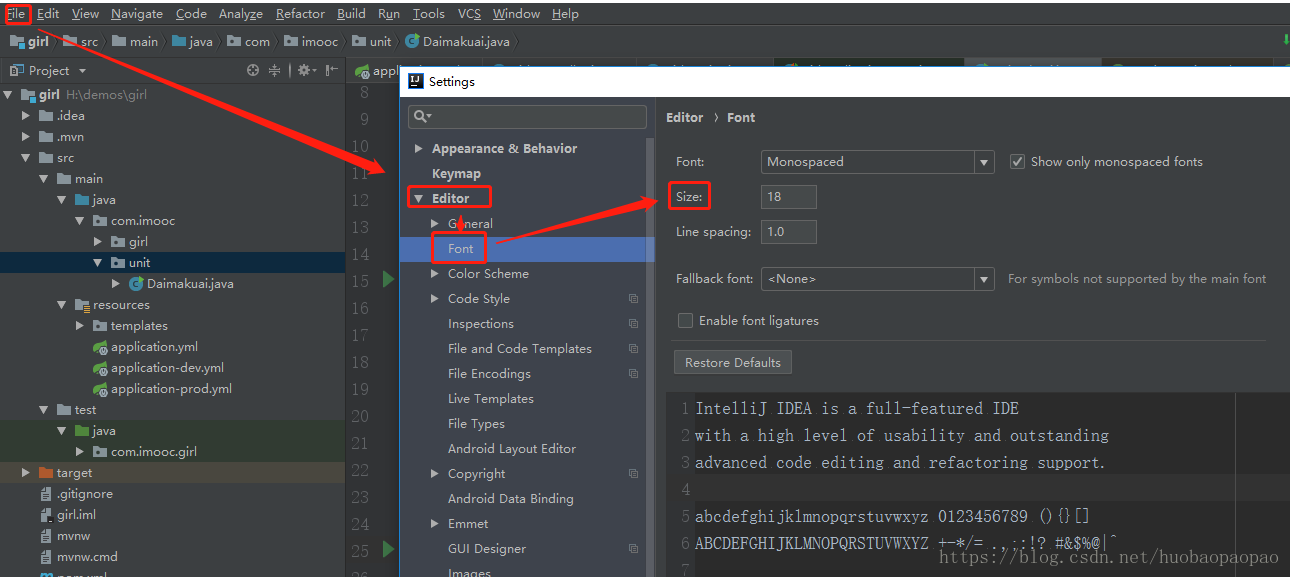Click the Scroll from Source target icon
Screen dimensions: 1290x577
pos(253,70)
